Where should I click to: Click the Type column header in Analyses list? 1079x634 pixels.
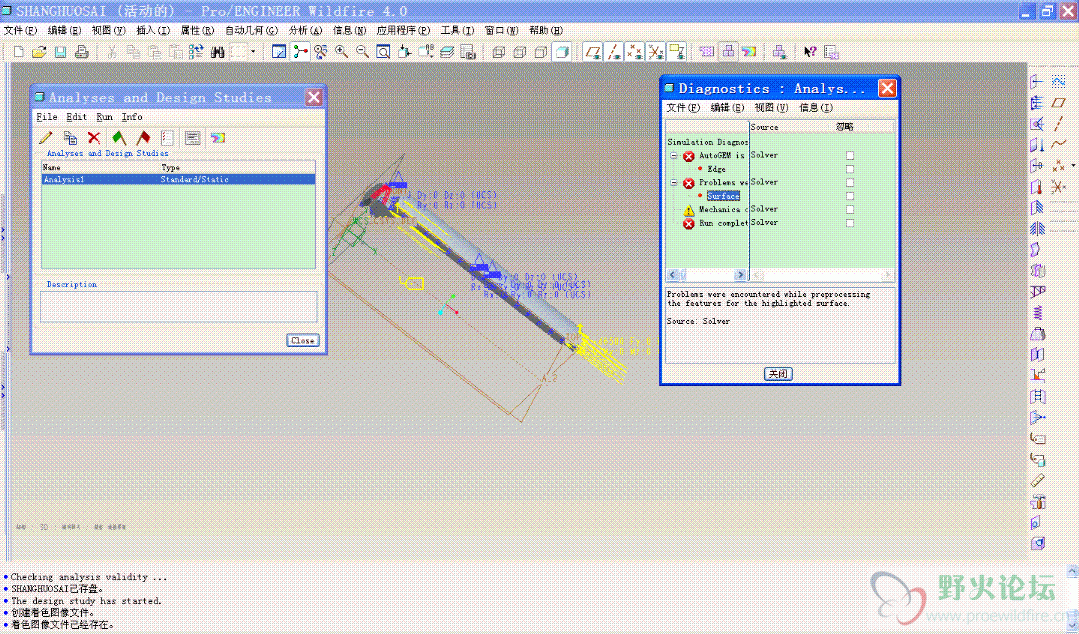coord(171,167)
